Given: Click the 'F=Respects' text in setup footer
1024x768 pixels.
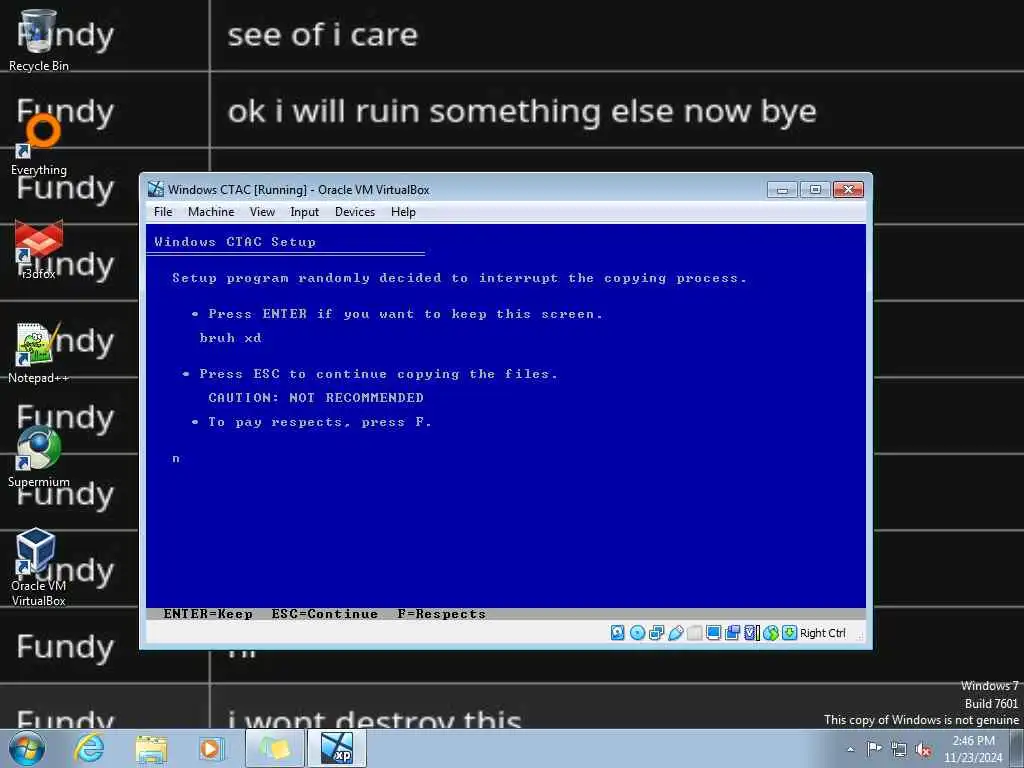Looking at the screenshot, I should click(441, 614).
